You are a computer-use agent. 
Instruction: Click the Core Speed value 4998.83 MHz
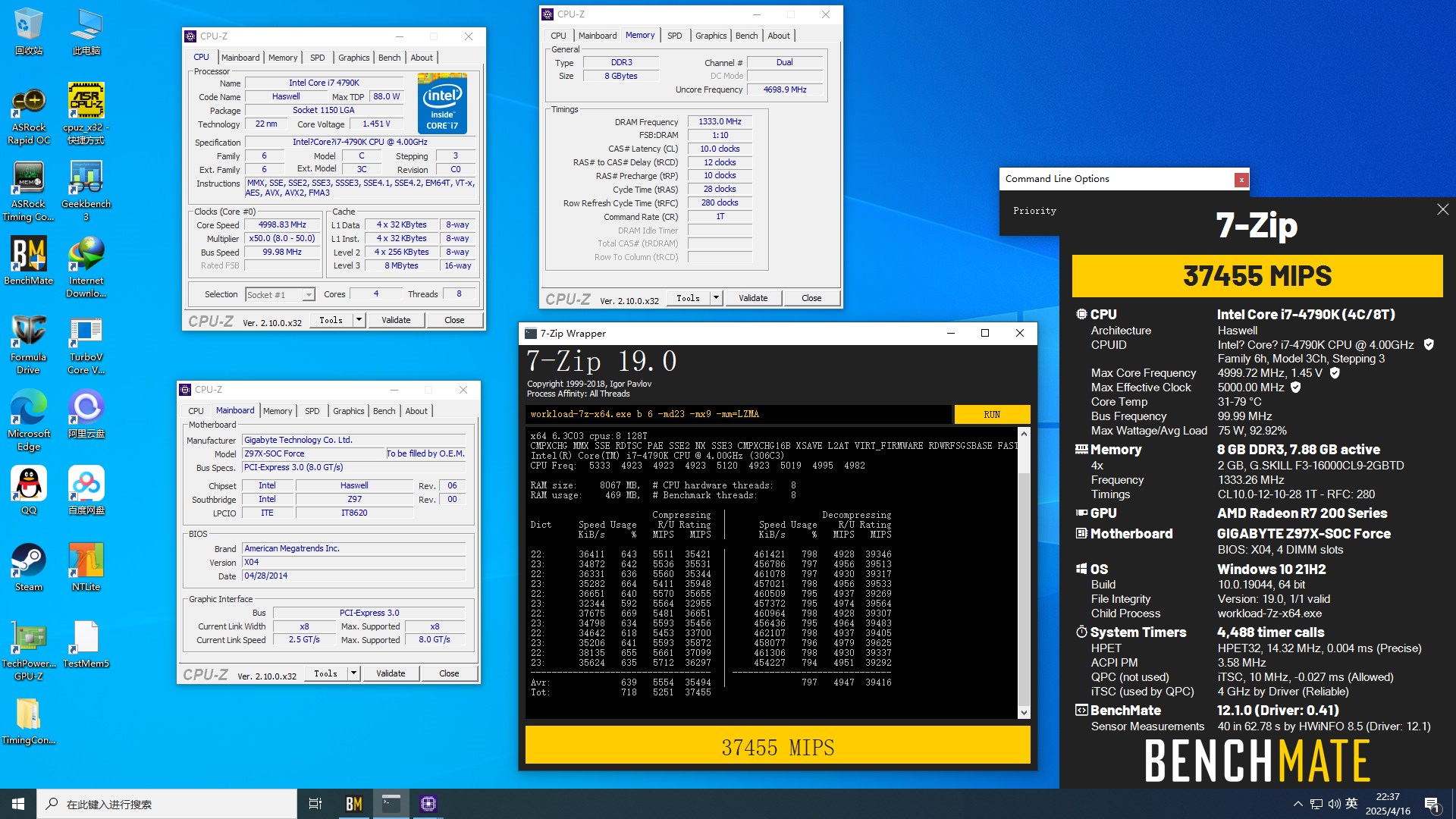[282, 225]
